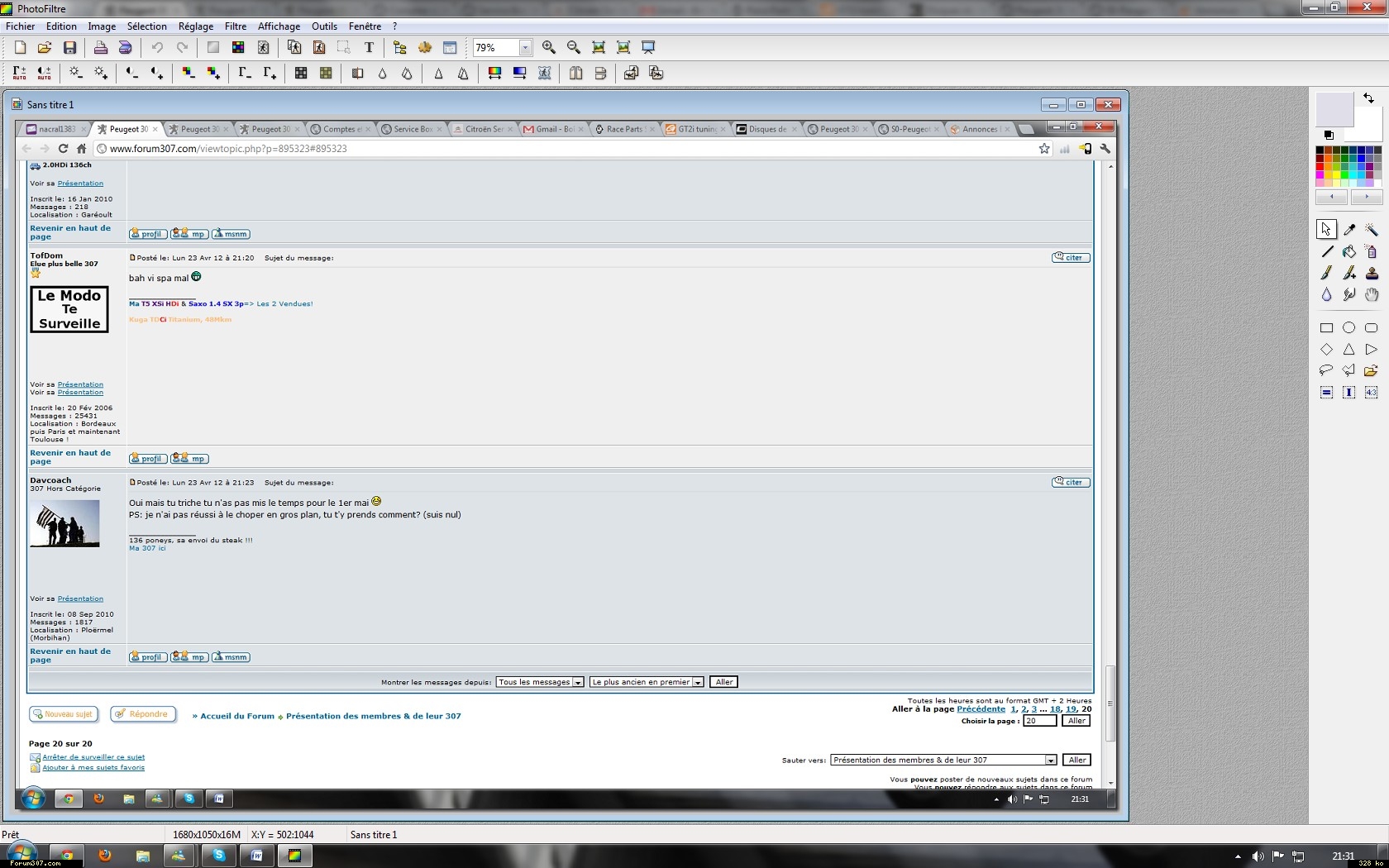Apply the sepia old photo icon
The image size is (1389, 868).
point(326,73)
